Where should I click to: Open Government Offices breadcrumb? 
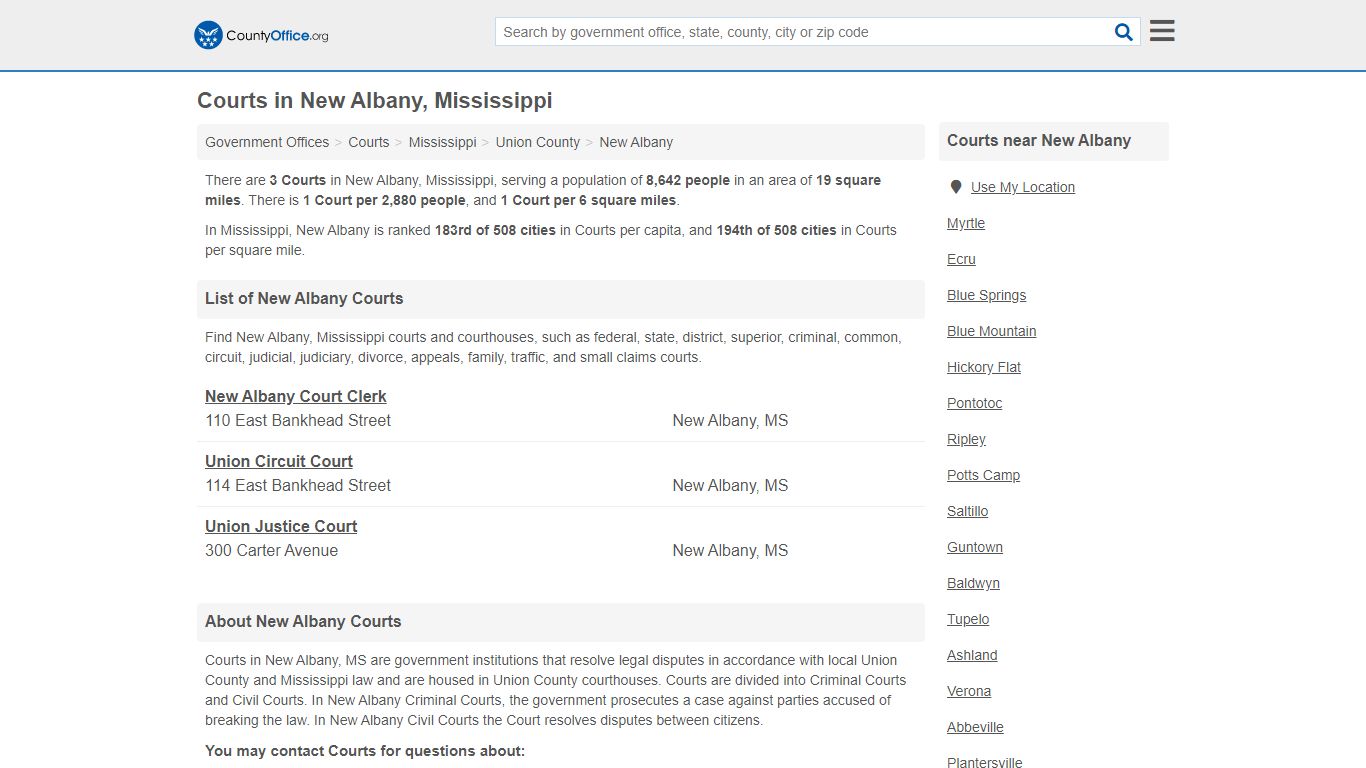[x=267, y=142]
